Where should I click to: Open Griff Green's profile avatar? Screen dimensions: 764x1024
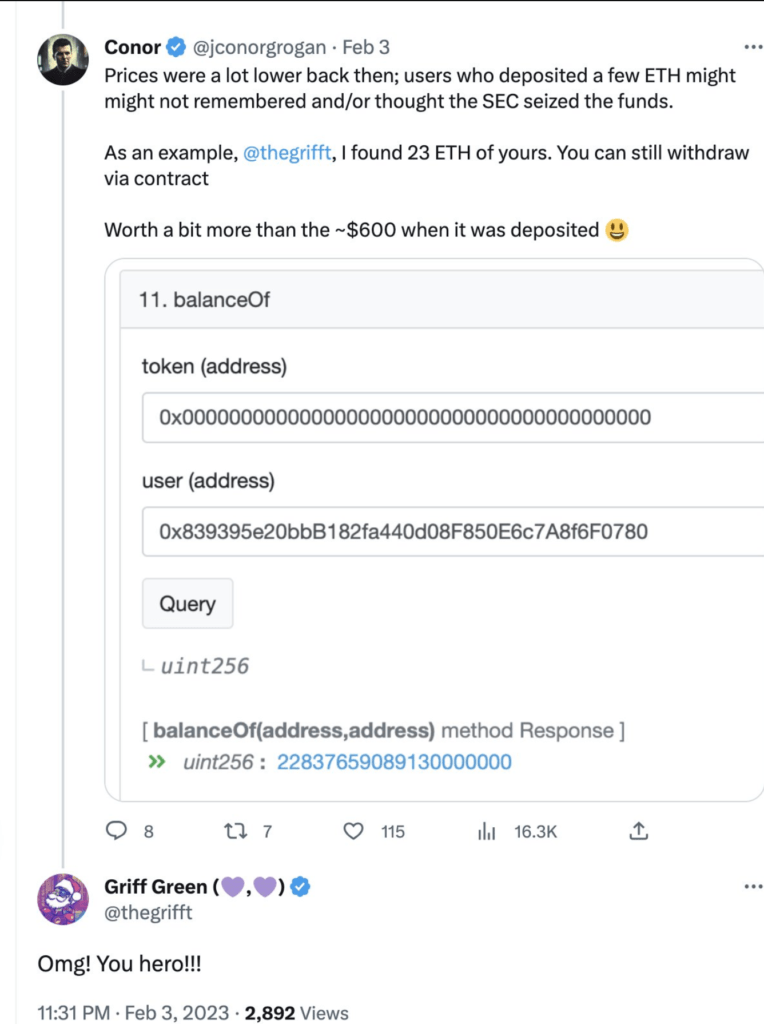63,898
